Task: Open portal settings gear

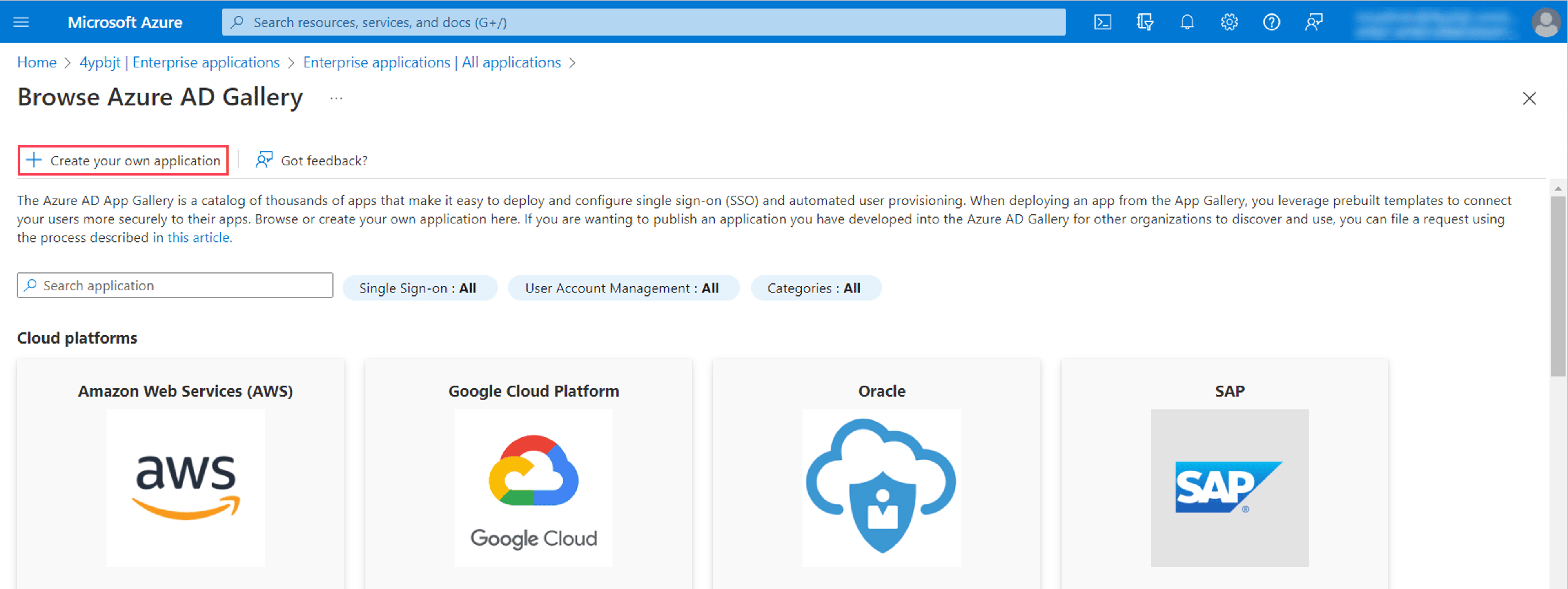Action: point(1229,22)
